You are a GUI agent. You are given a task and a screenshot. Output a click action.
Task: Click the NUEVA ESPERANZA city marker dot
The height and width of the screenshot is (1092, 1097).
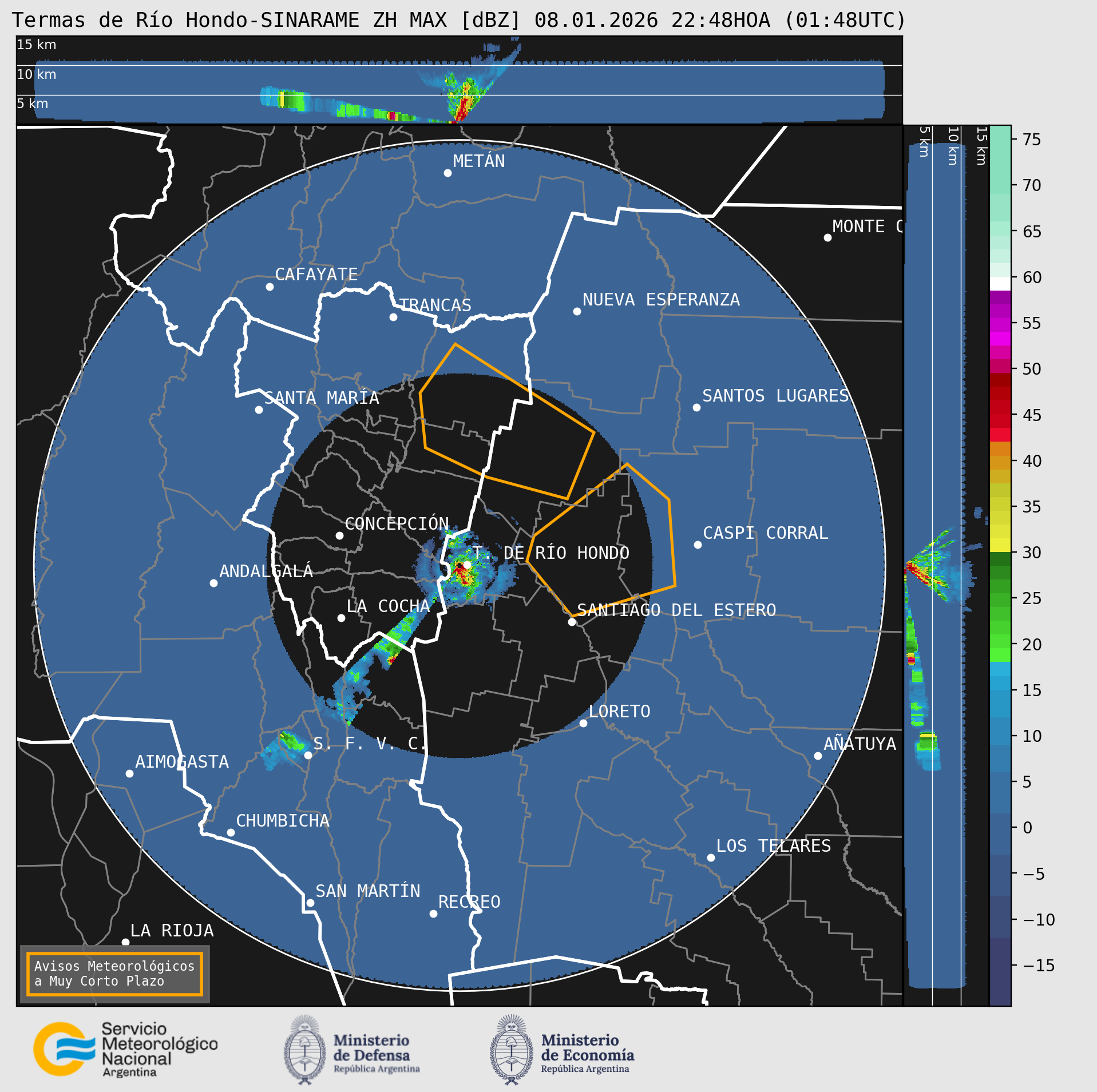coord(577,311)
